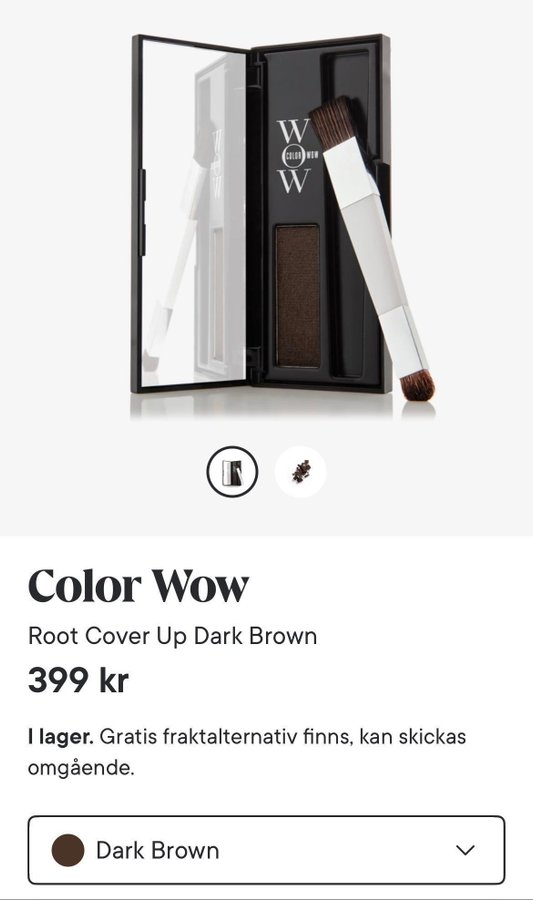Select the compact case thumbnail

click(x=232, y=471)
